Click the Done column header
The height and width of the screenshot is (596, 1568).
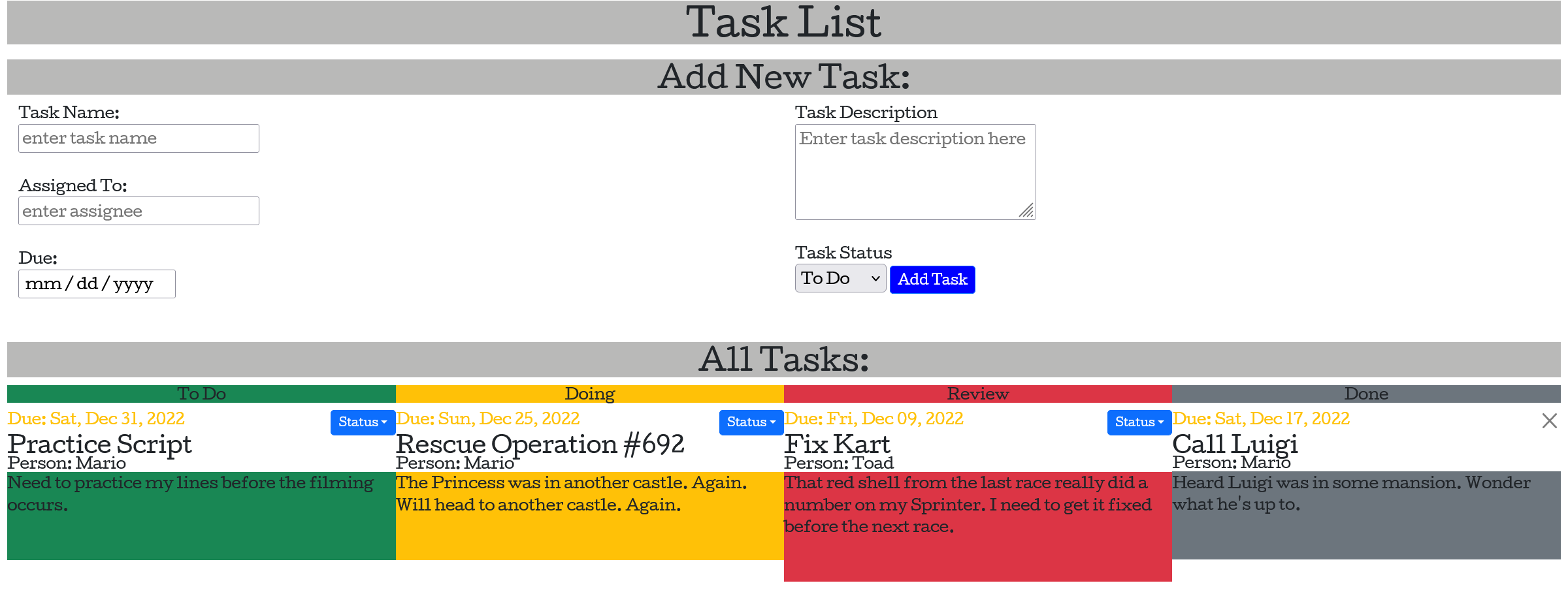point(1365,394)
